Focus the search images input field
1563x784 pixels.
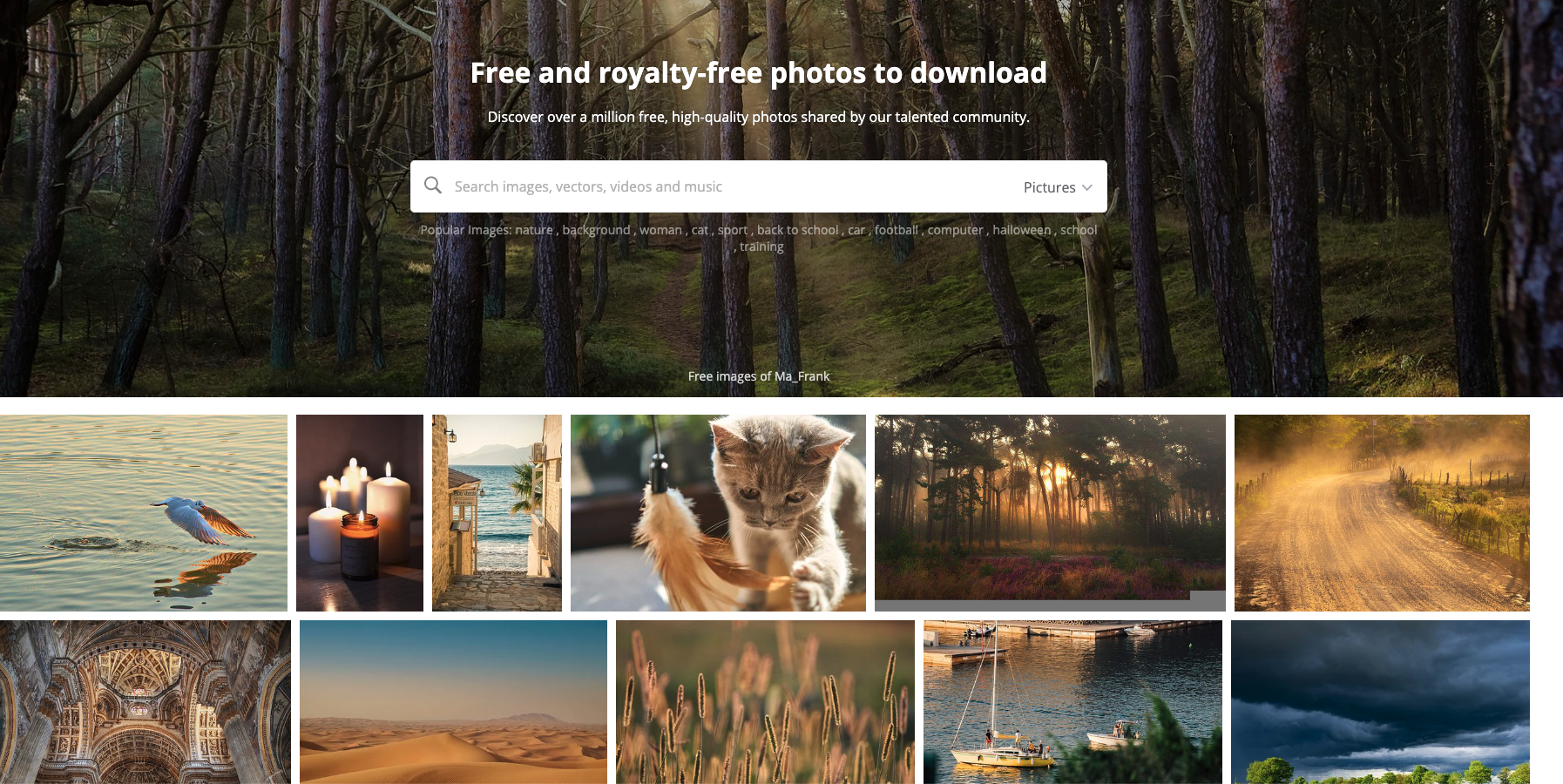click(x=732, y=186)
